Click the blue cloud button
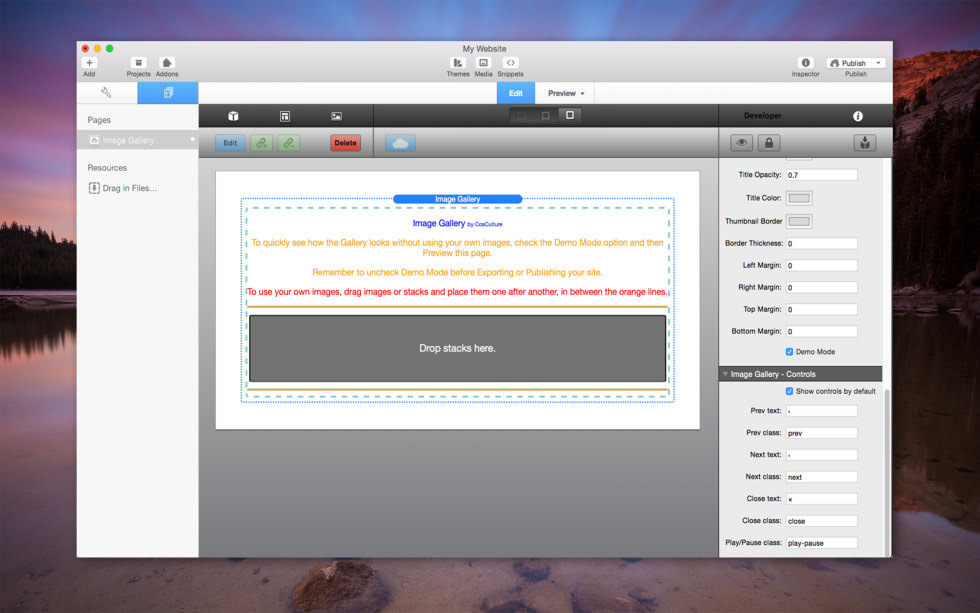 coord(400,143)
